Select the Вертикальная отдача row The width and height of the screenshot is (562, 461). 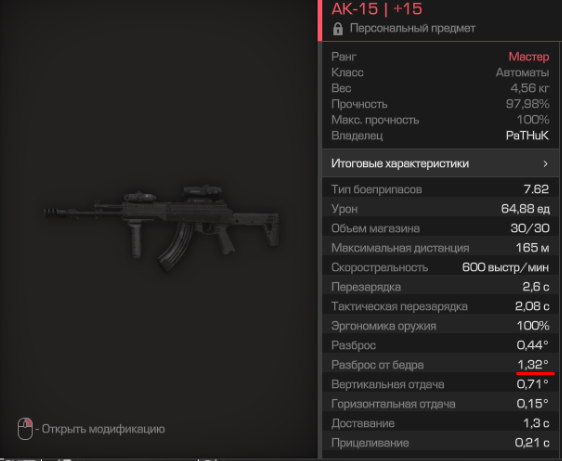pyautogui.click(x=440, y=384)
